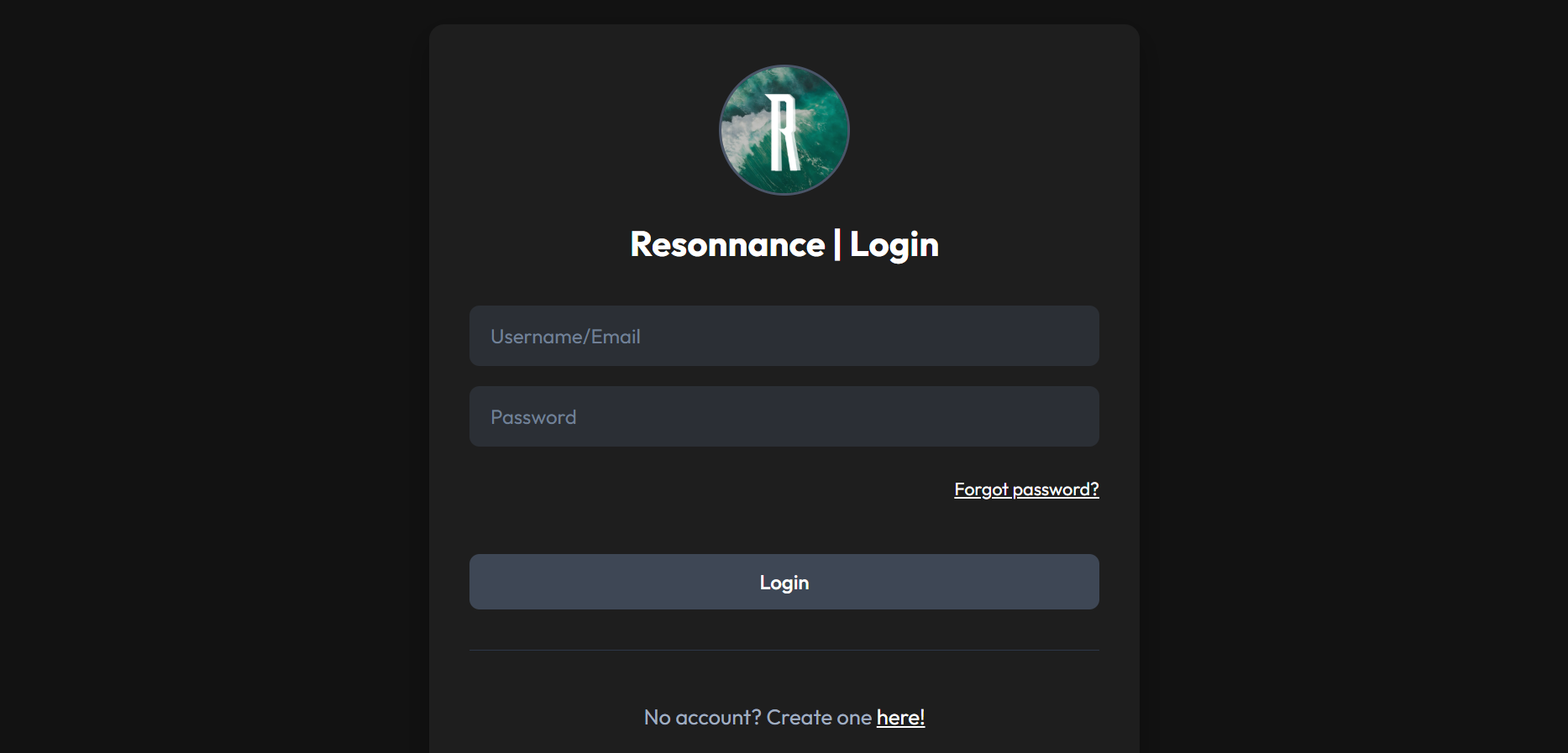The image size is (1568, 753).
Task: Focus the Username/Email input field
Action: (x=784, y=336)
